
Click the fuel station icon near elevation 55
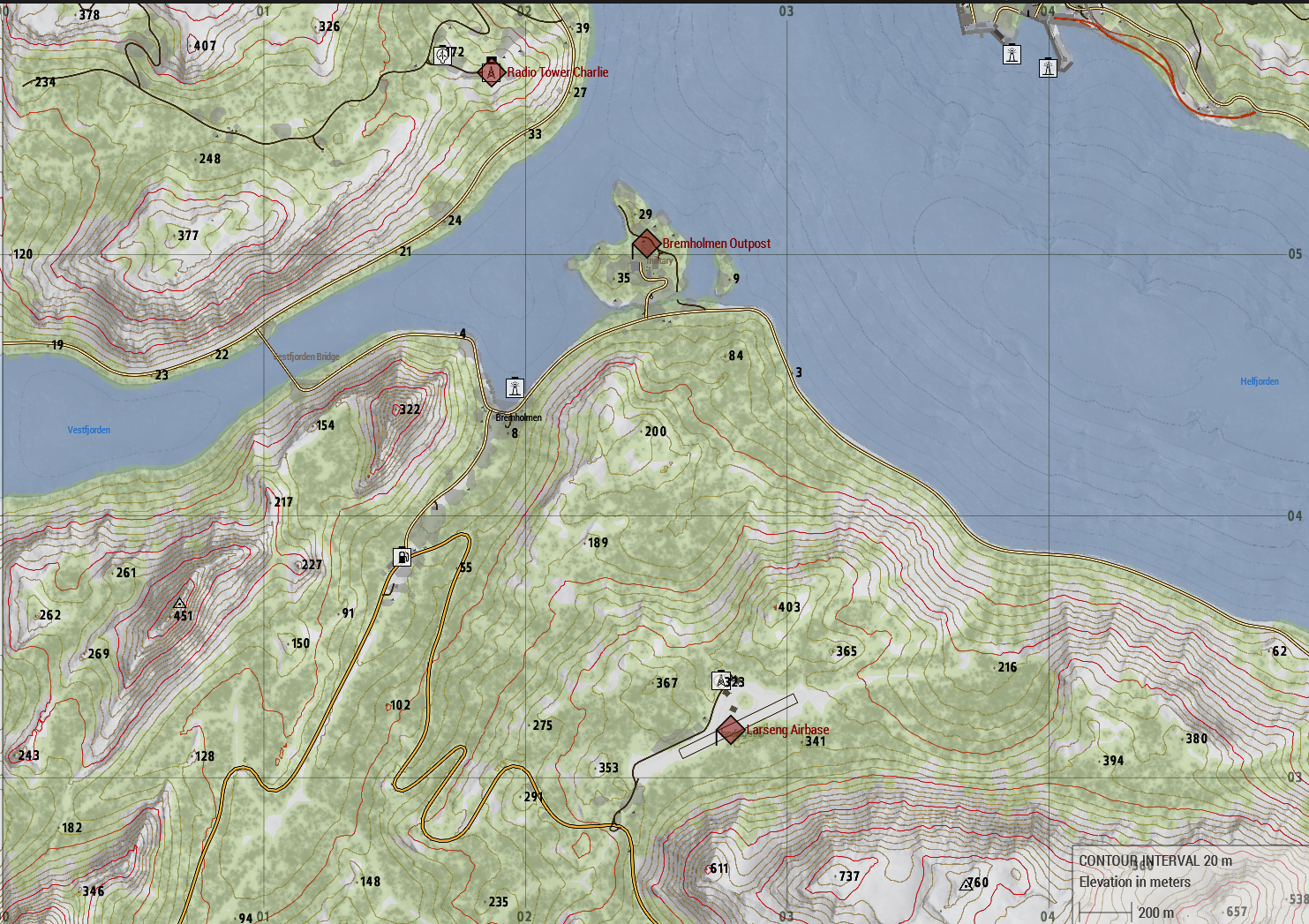click(402, 557)
